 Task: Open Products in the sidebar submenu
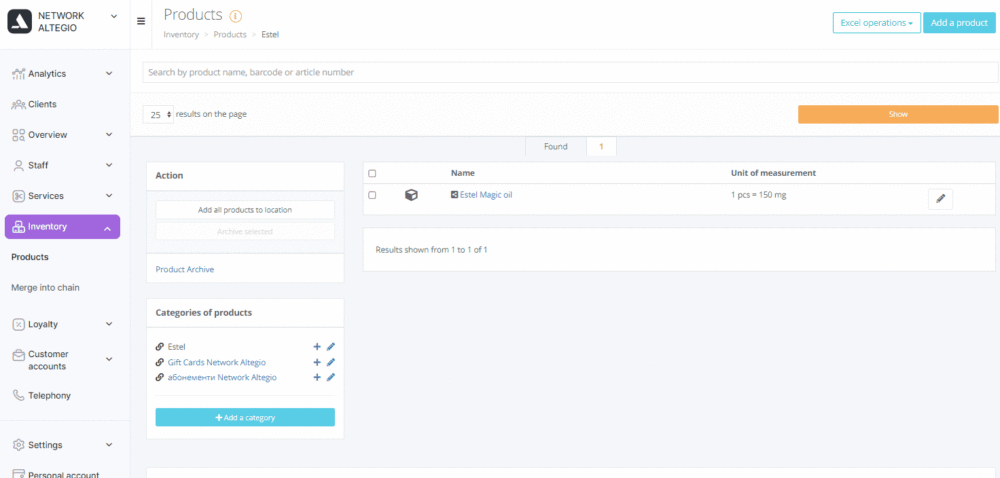pyautogui.click(x=30, y=257)
